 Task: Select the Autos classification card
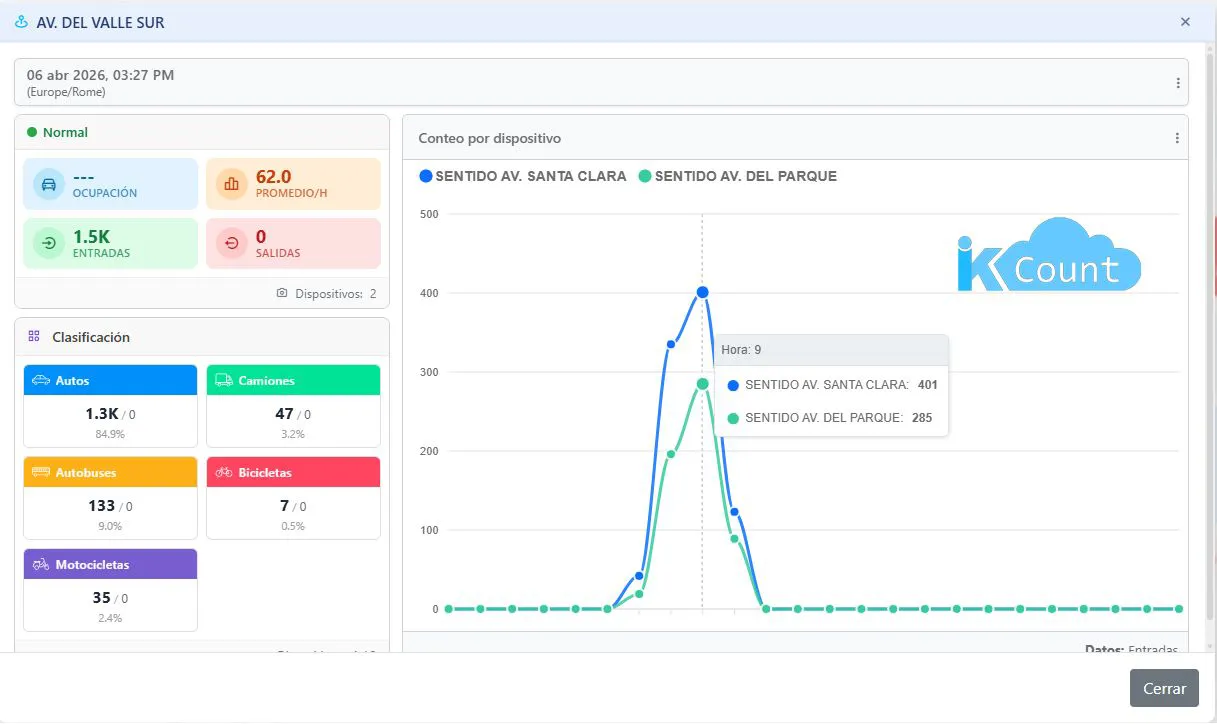click(110, 406)
